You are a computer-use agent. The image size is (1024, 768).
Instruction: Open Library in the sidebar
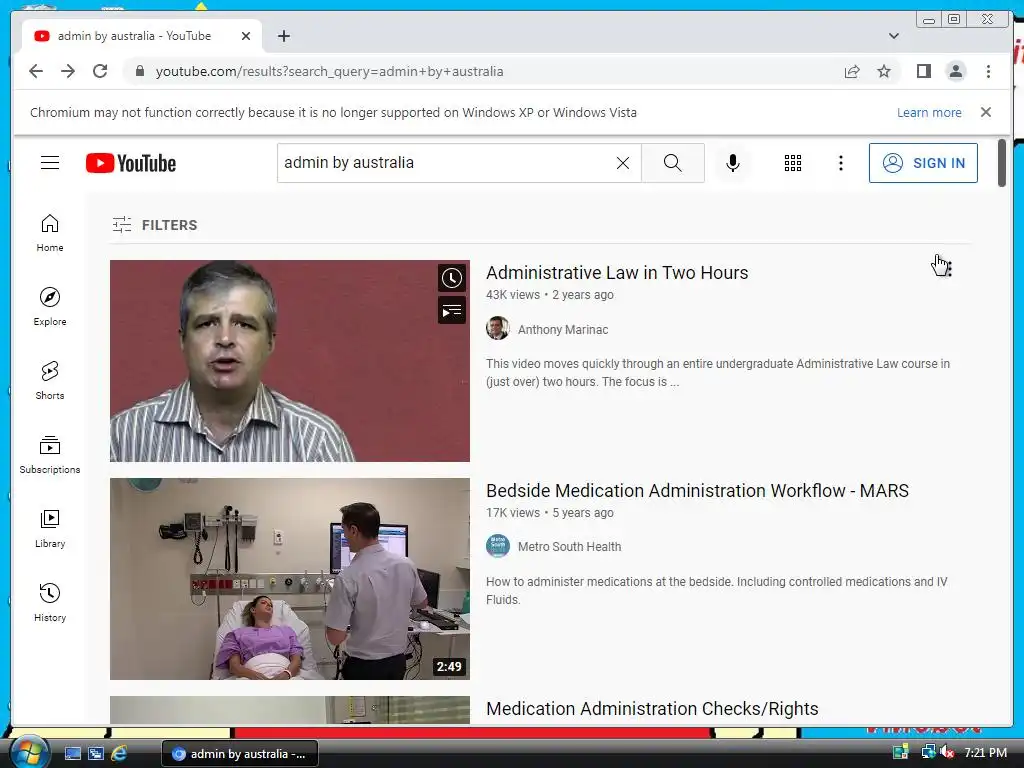click(50, 529)
